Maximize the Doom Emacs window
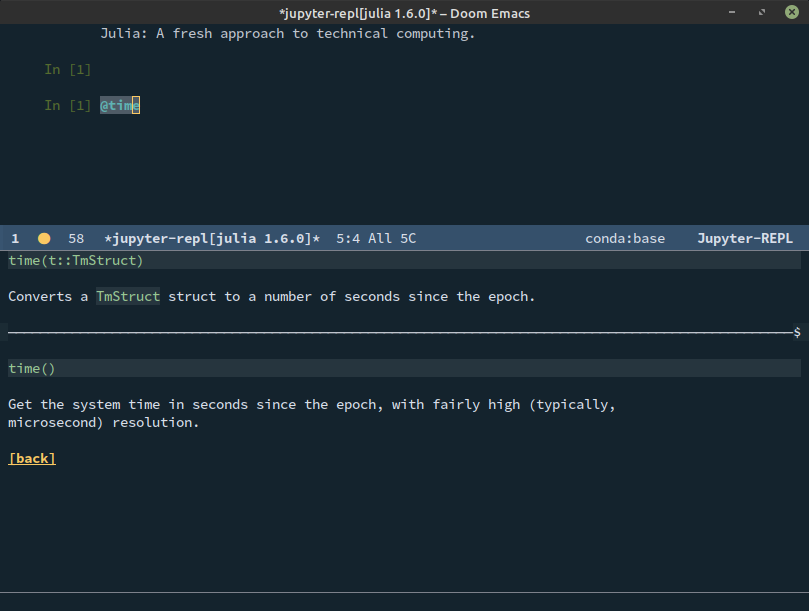809x611 pixels. pyautogui.click(x=762, y=12)
